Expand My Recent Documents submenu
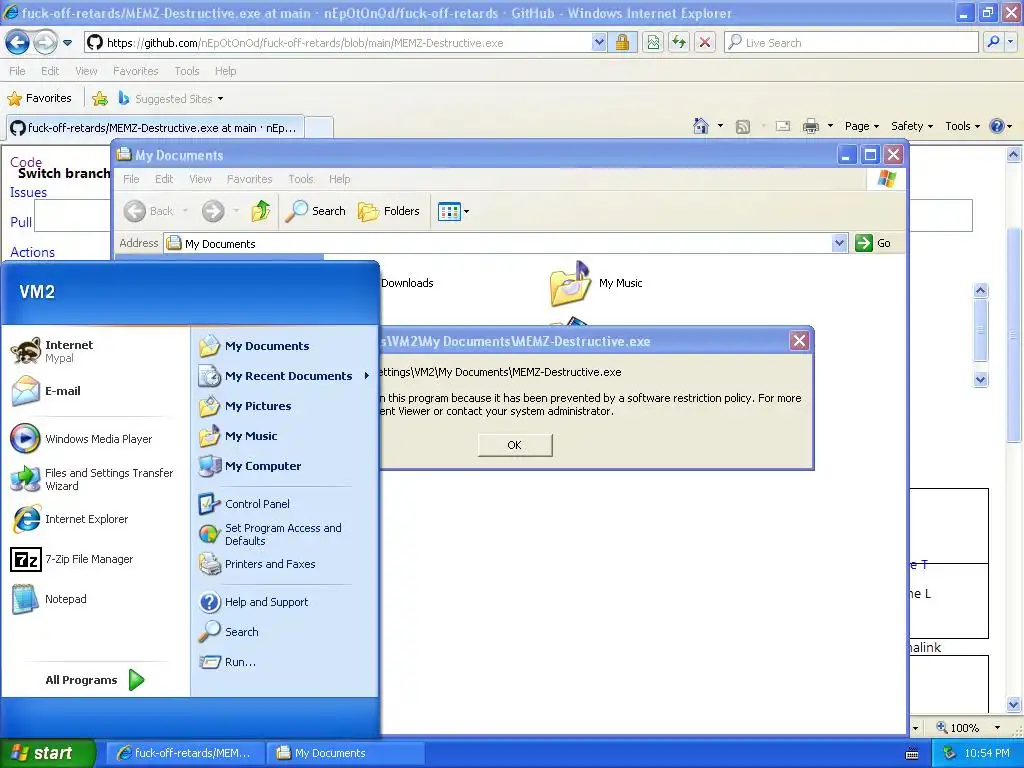1024x768 pixels. pos(285,376)
